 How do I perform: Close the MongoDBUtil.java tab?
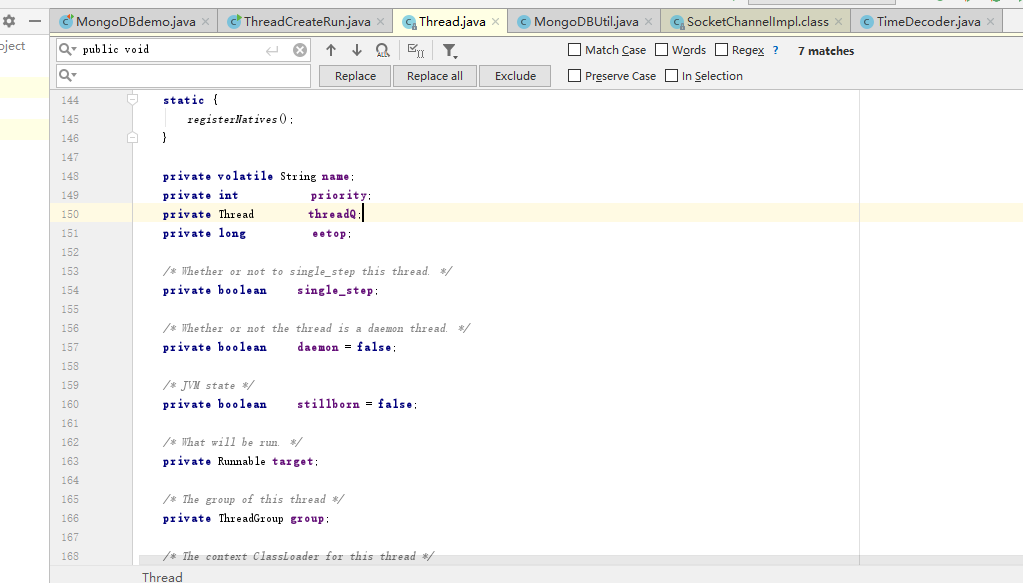(x=648, y=22)
